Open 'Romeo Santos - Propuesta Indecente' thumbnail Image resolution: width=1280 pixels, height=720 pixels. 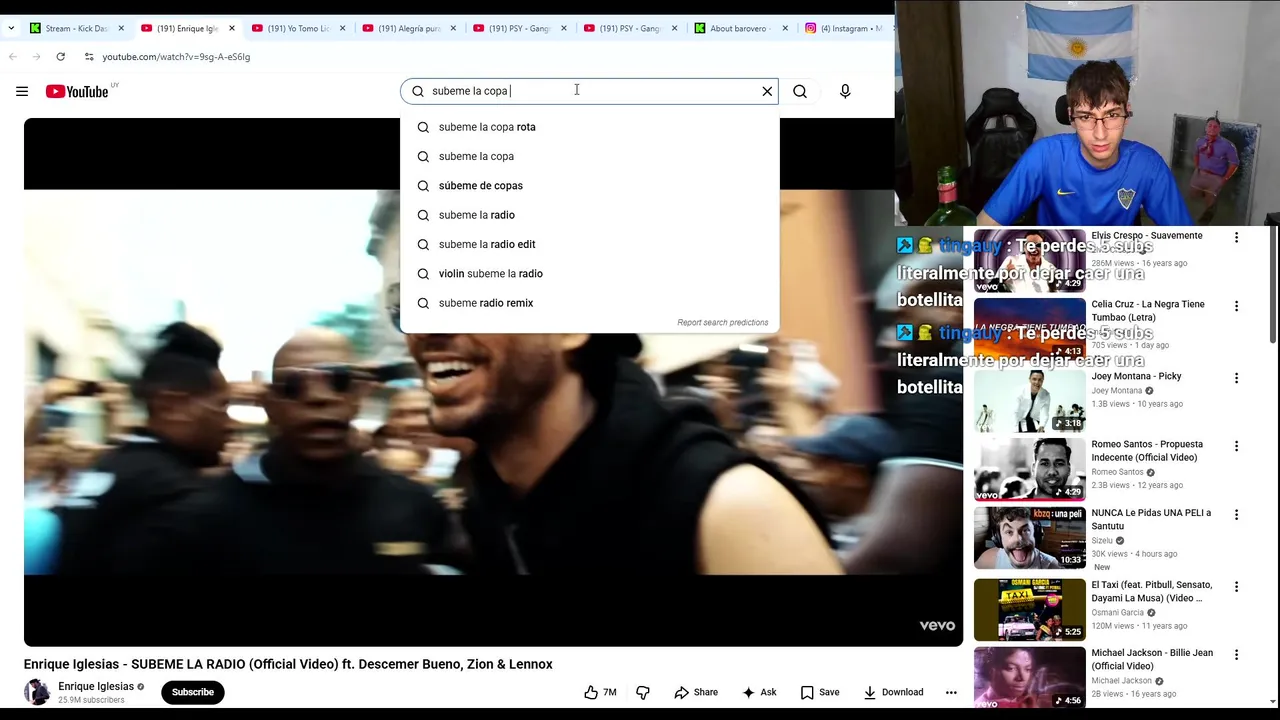[x=1030, y=469]
